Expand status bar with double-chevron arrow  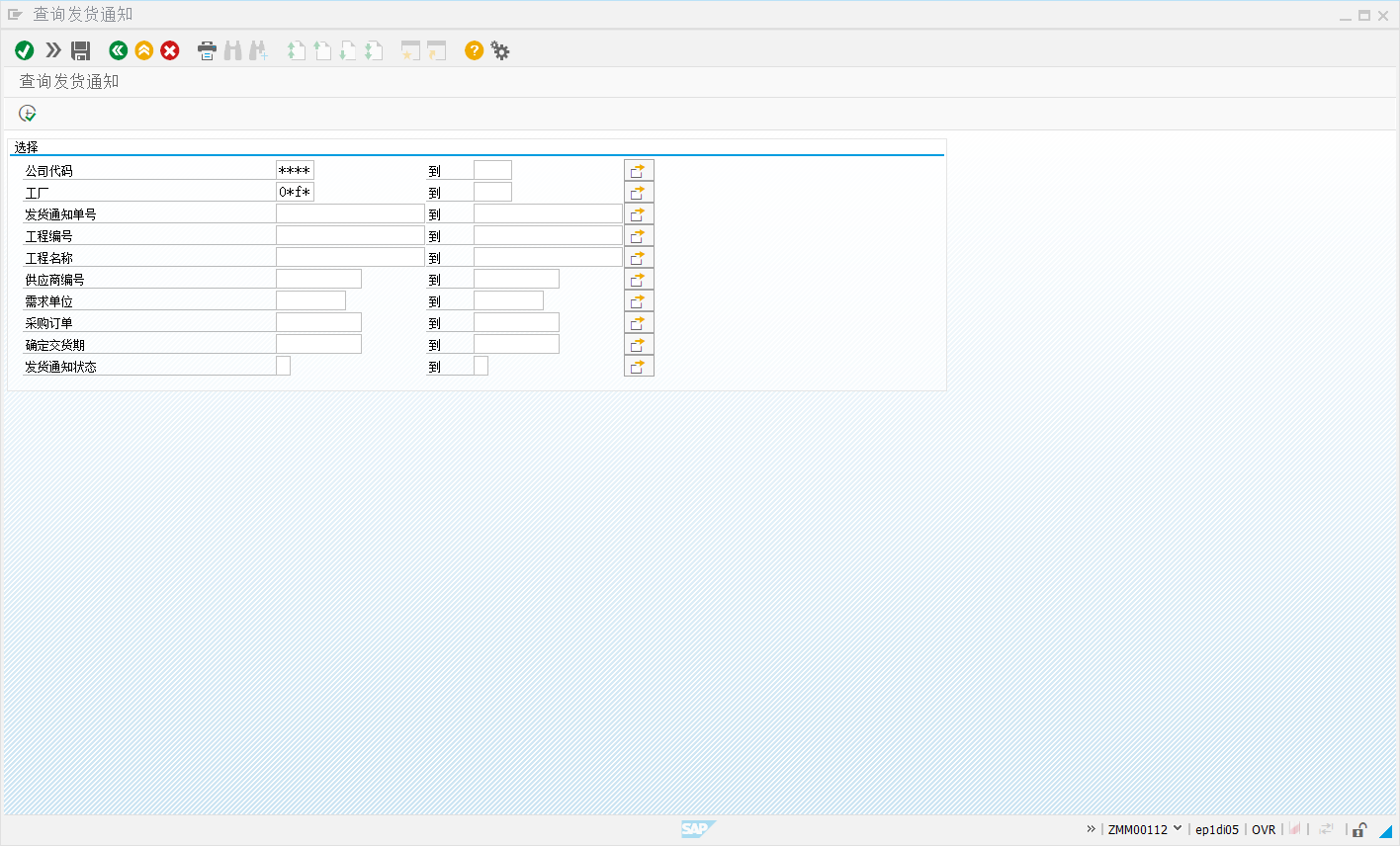click(1091, 829)
